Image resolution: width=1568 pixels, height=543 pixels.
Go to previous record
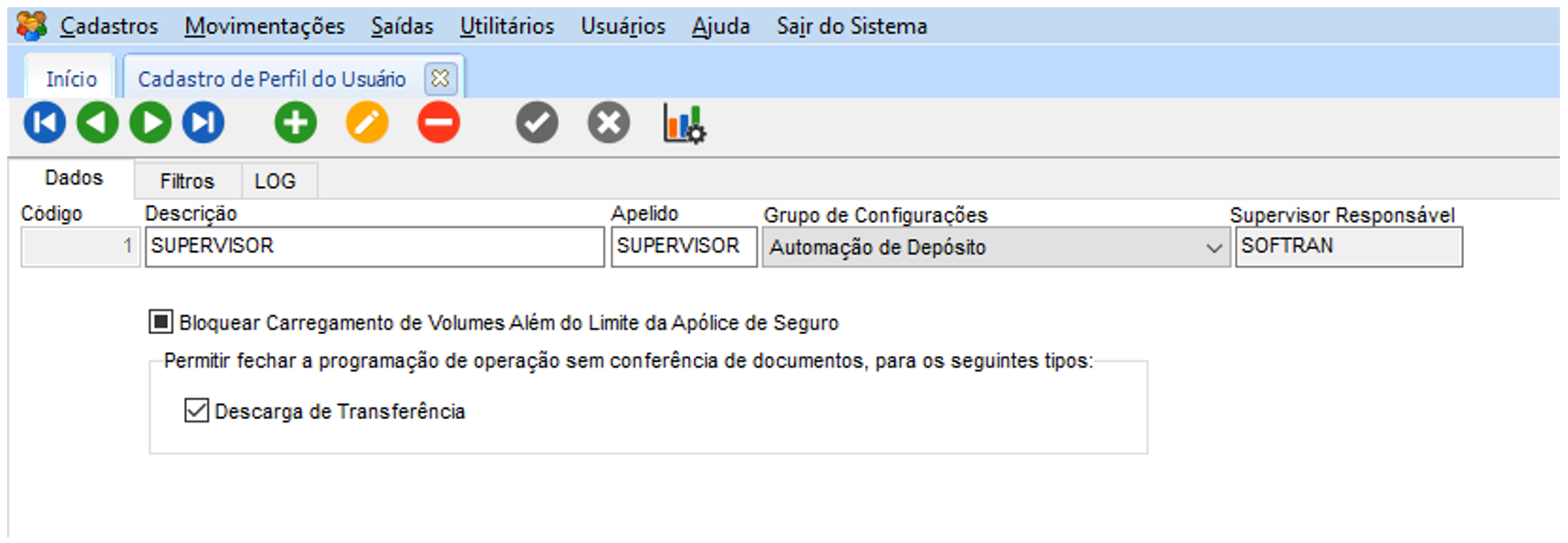pos(98,123)
